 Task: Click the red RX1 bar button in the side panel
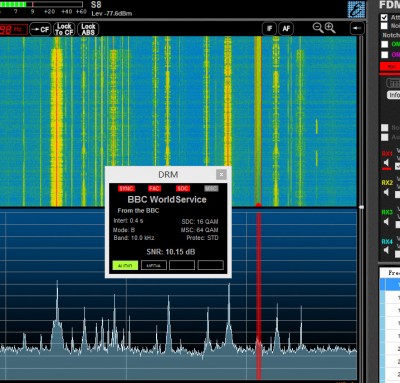390,67
